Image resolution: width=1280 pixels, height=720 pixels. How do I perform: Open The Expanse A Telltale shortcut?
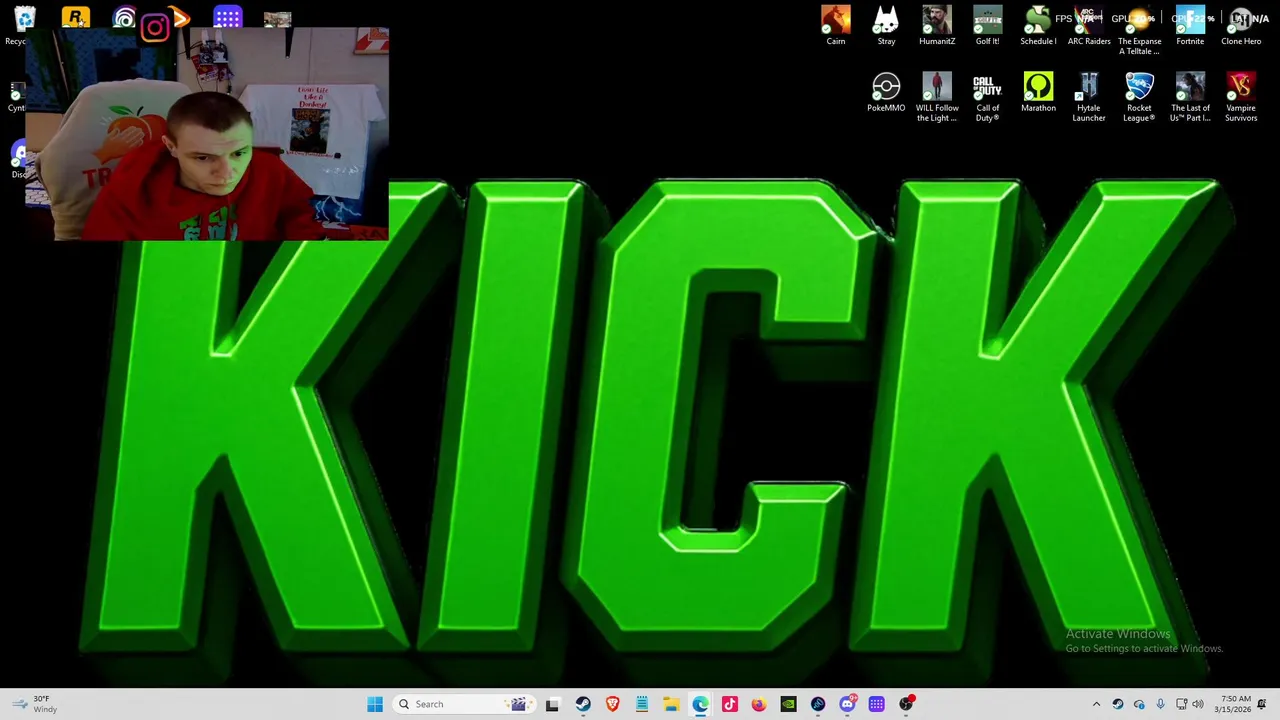coord(1139,30)
